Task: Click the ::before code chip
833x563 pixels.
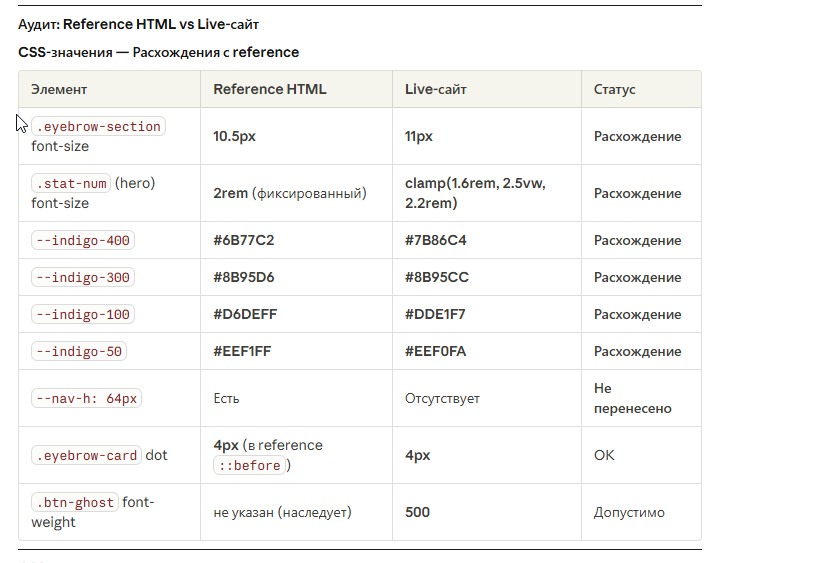Action: 250,466
